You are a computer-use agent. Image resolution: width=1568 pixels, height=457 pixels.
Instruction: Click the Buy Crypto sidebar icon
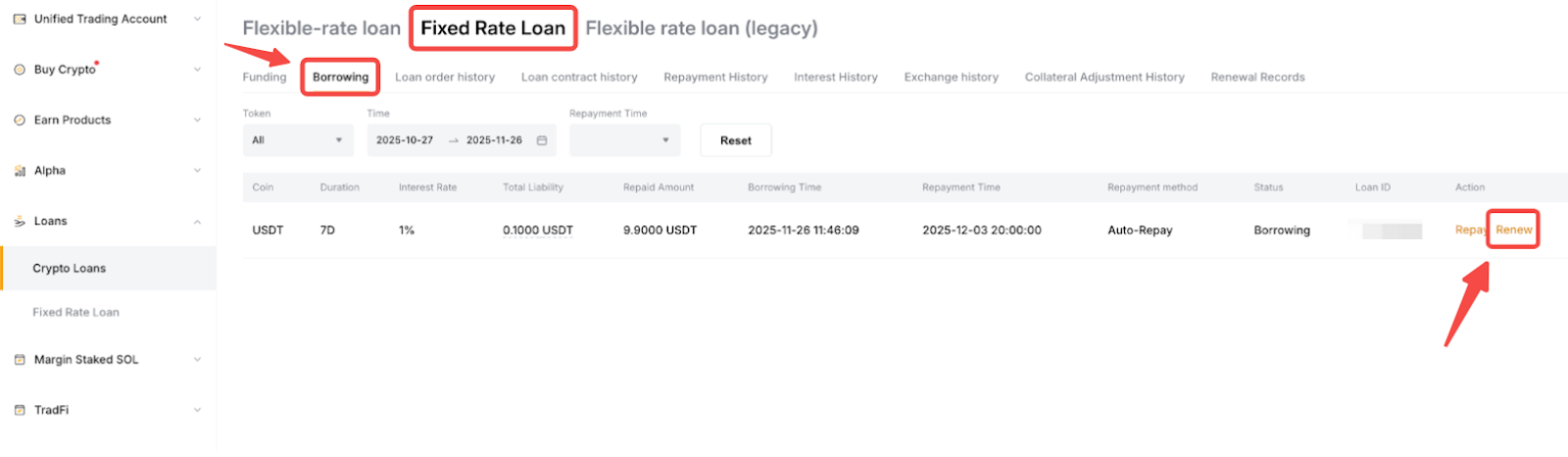coord(20,70)
